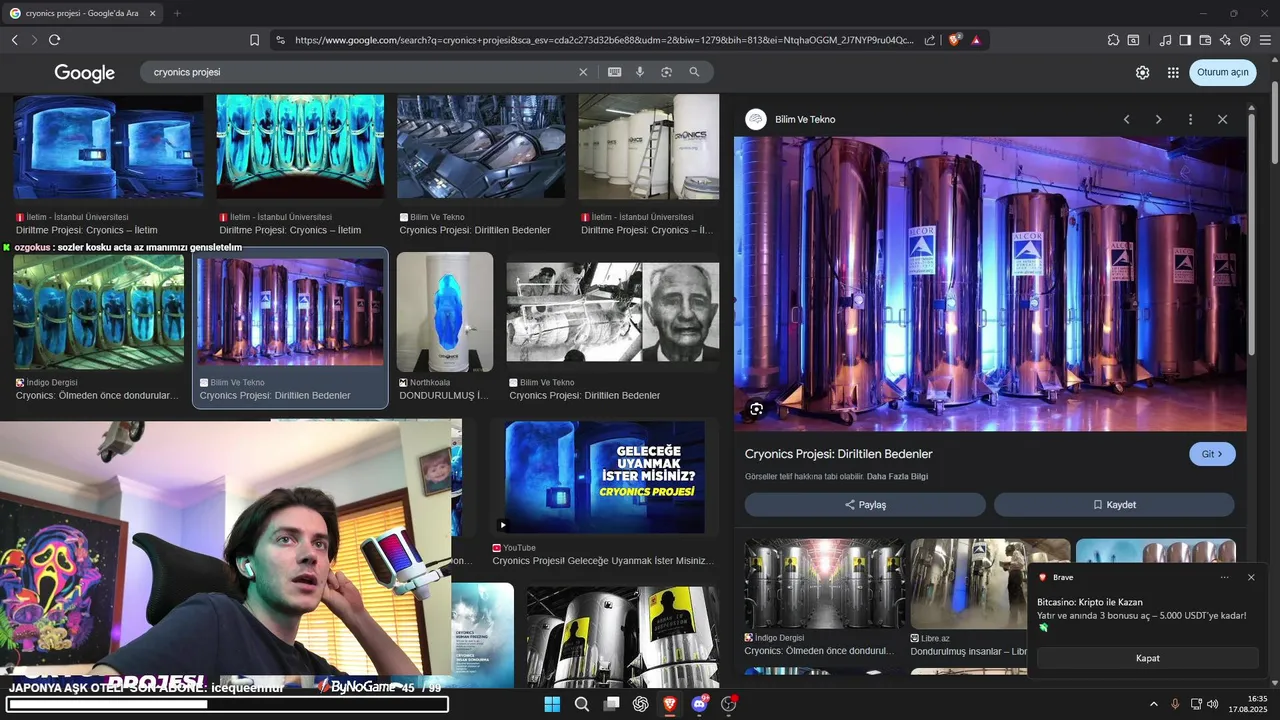Open related İndigo Dergisi image in preview
Screen dimensions: 1280x720
pos(824,584)
